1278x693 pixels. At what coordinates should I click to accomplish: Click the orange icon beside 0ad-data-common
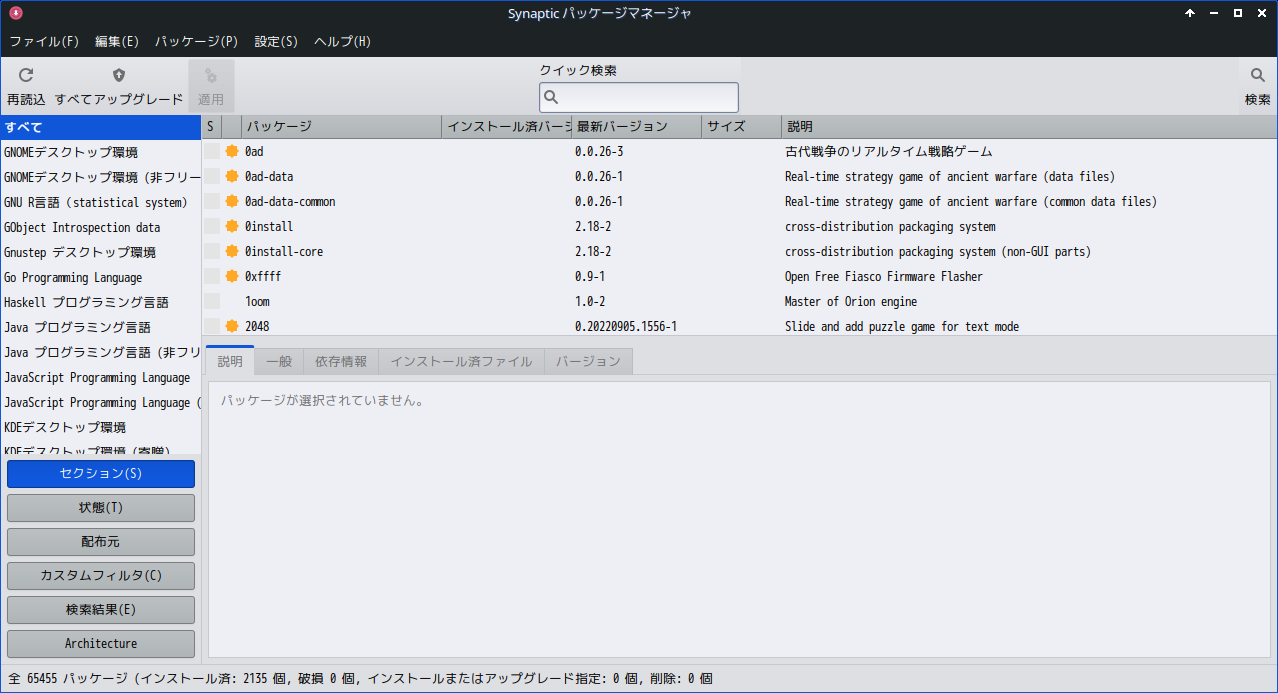click(x=232, y=201)
